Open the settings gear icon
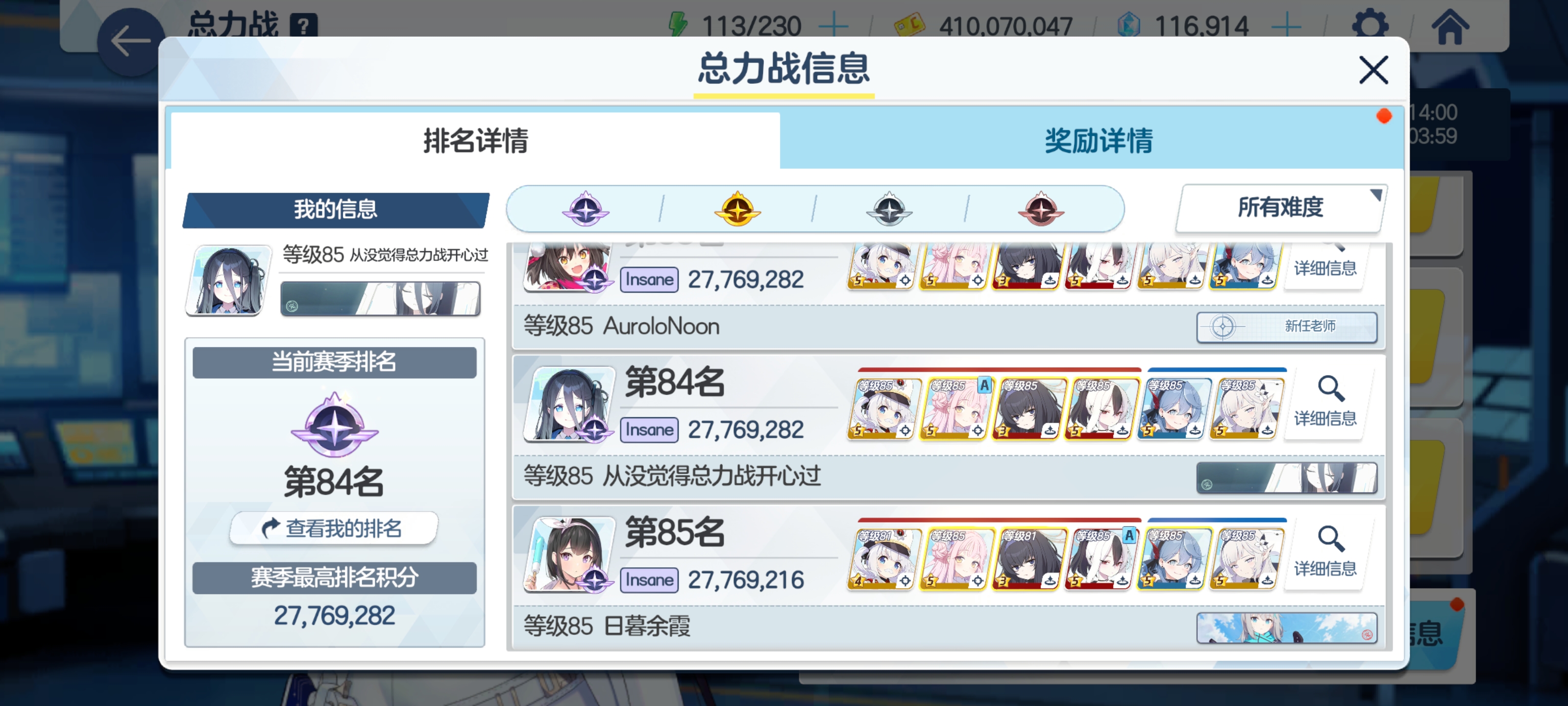Image resolution: width=1568 pixels, height=706 pixels. coord(1370,25)
